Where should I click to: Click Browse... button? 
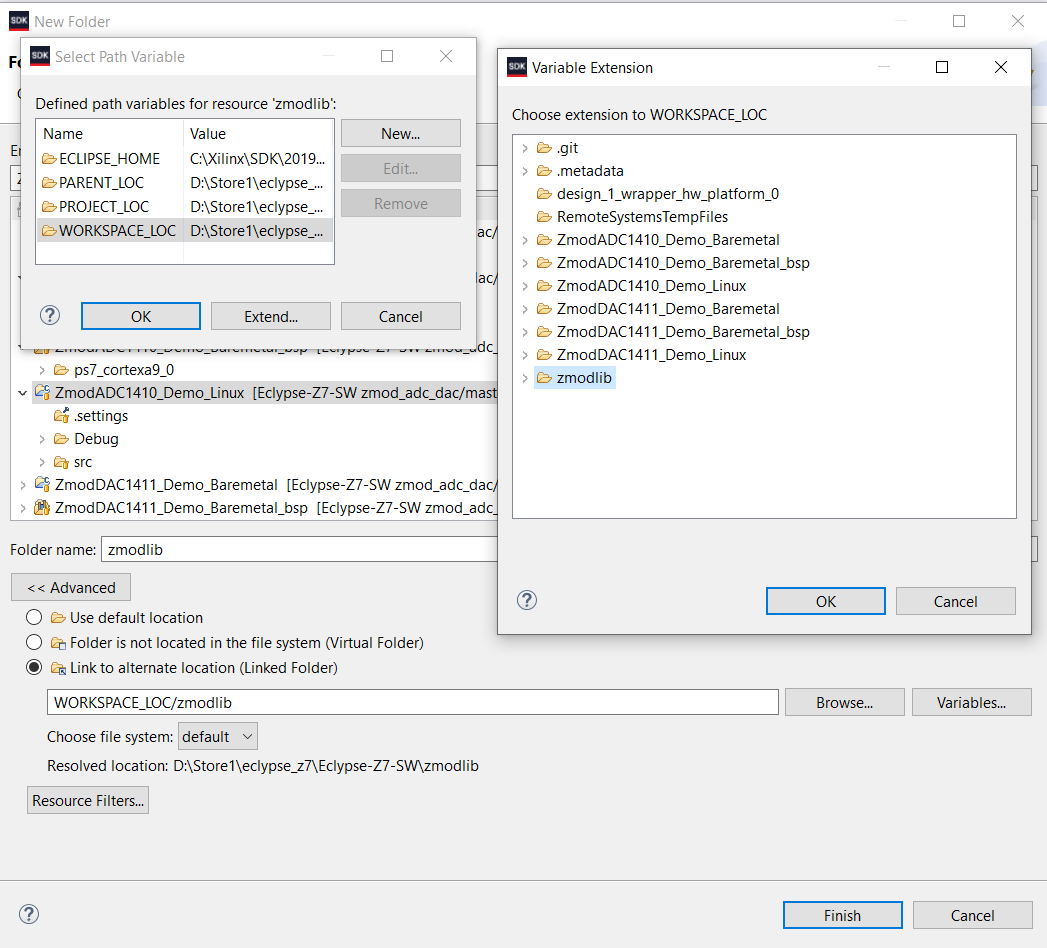(x=845, y=702)
